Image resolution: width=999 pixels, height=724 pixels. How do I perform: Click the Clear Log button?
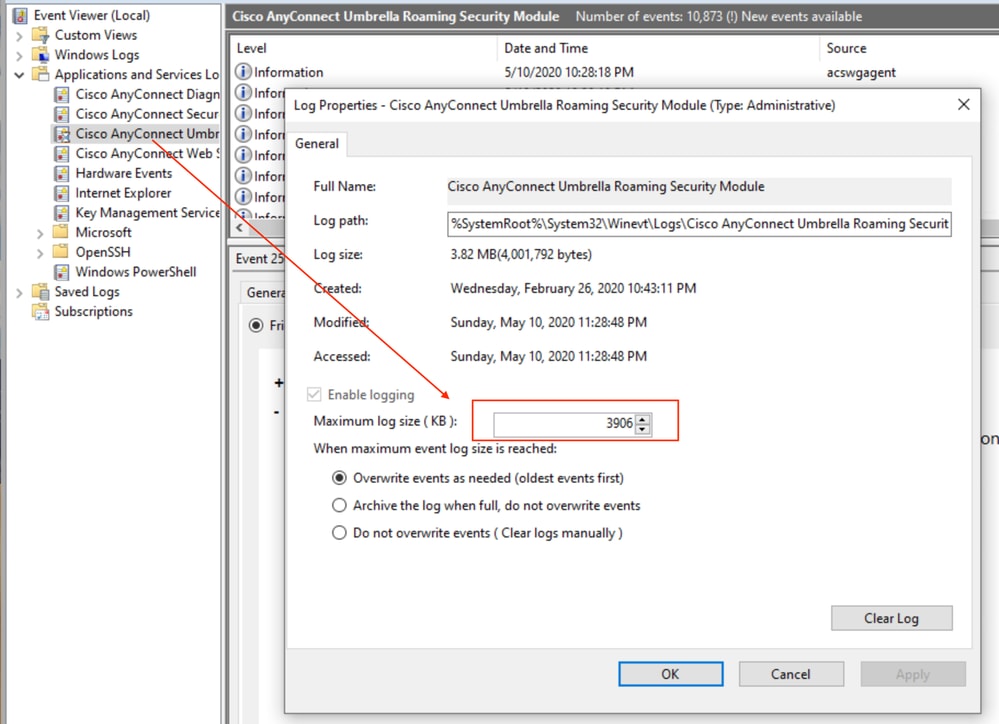click(x=891, y=618)
